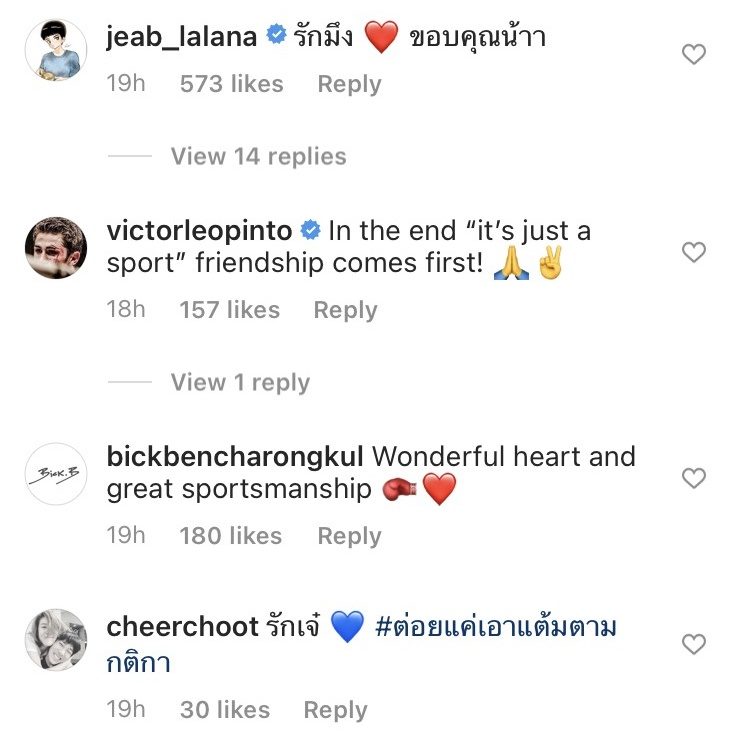
Task: Reply to bickbencharongkul's comment
Action: [x=349, y=536]
